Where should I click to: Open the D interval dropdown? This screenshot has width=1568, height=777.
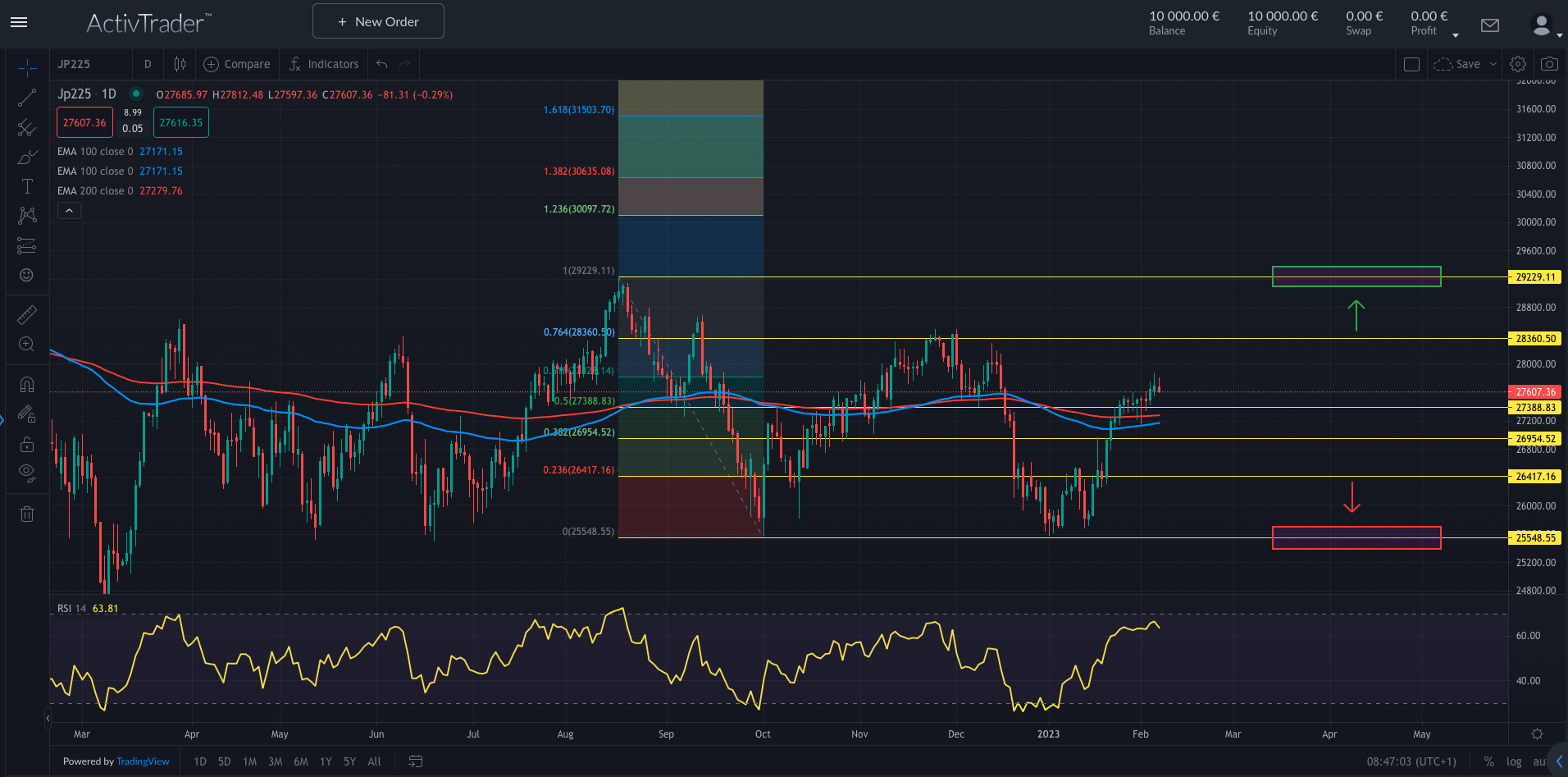pyautogui.click(x=148, y=63)
